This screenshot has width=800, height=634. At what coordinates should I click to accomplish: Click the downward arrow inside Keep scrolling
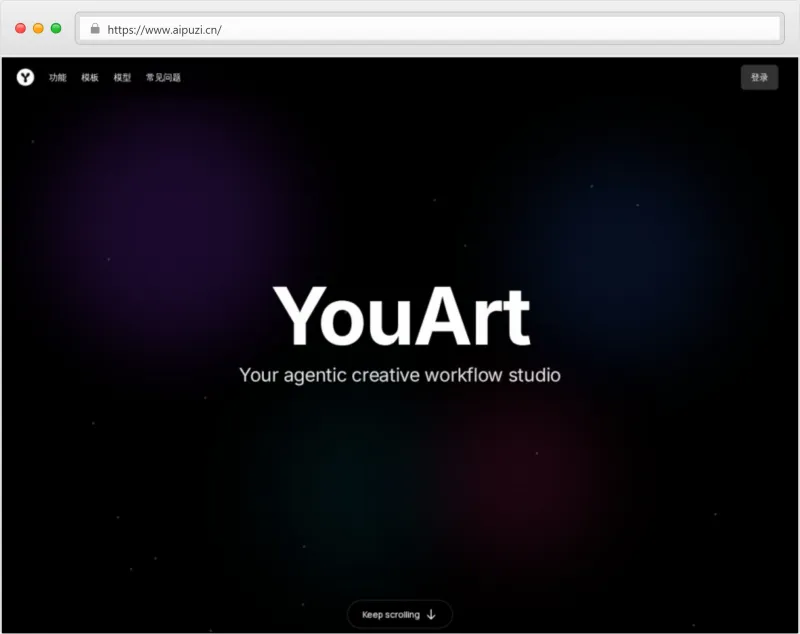pos(430,614)
